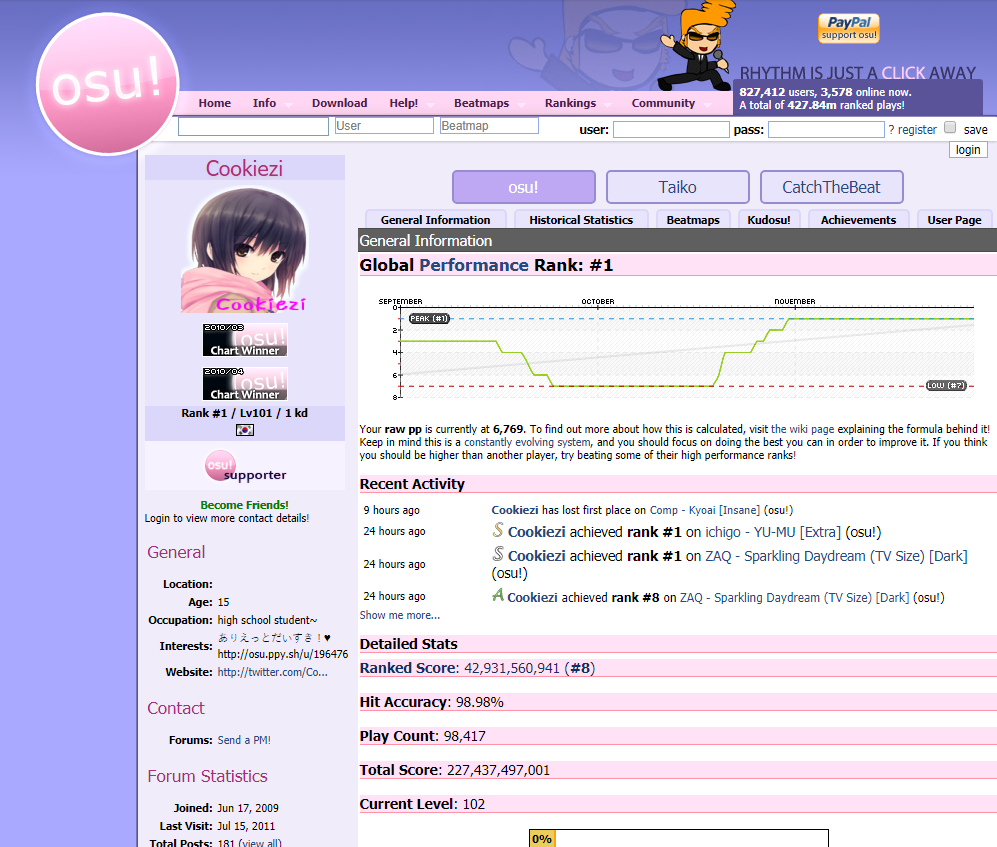Click the User search field
This screenshot has width=997, height=847.
tap(384, 125)
